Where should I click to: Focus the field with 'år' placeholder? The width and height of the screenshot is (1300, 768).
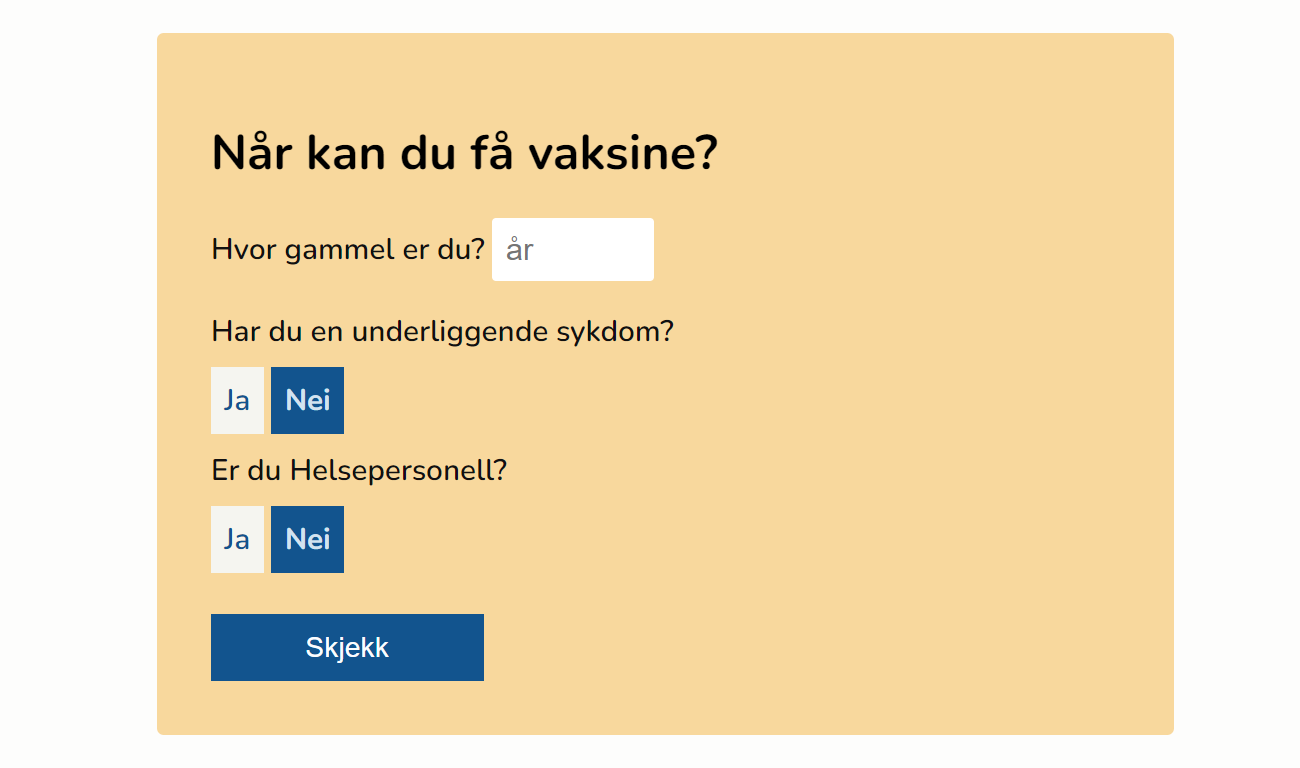coord(572,250)
